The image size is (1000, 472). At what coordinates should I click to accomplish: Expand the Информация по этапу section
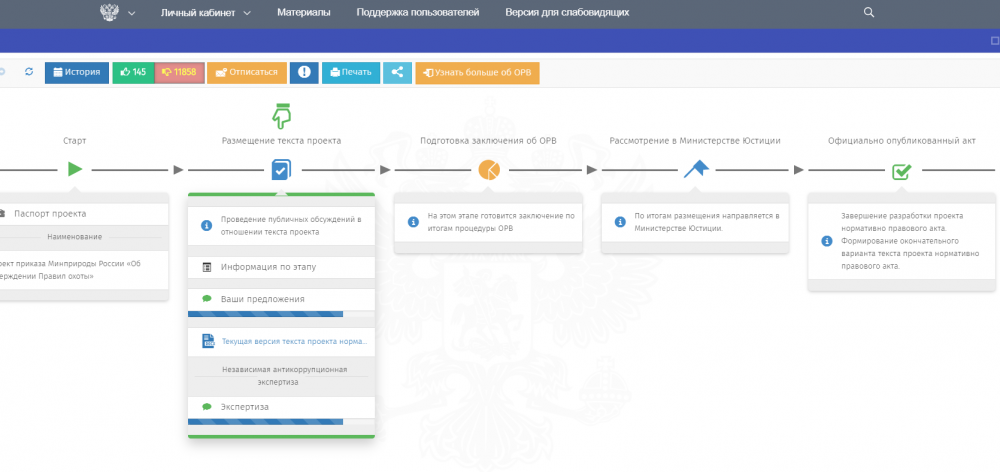pos(281,267)
